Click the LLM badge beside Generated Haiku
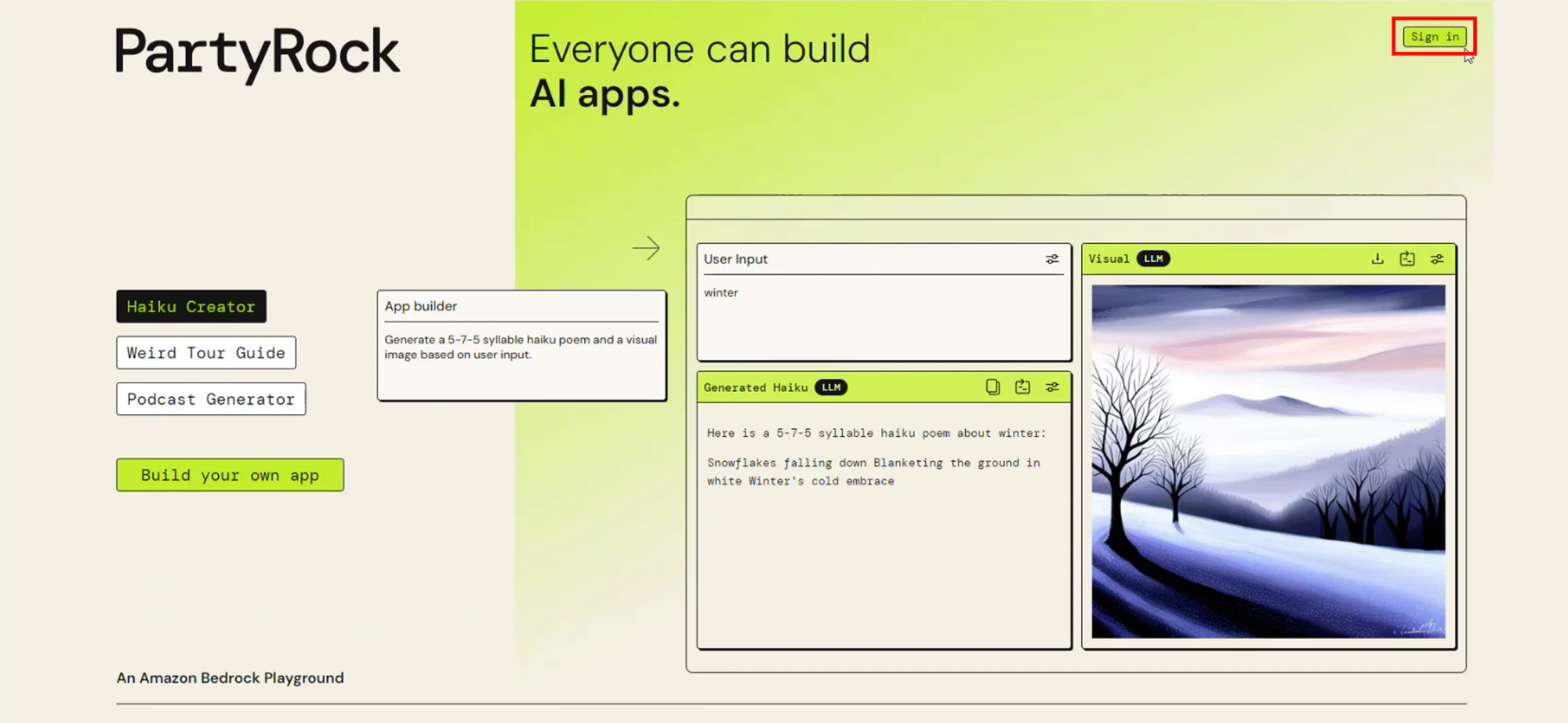1568x723 pixels. (831, 387)
